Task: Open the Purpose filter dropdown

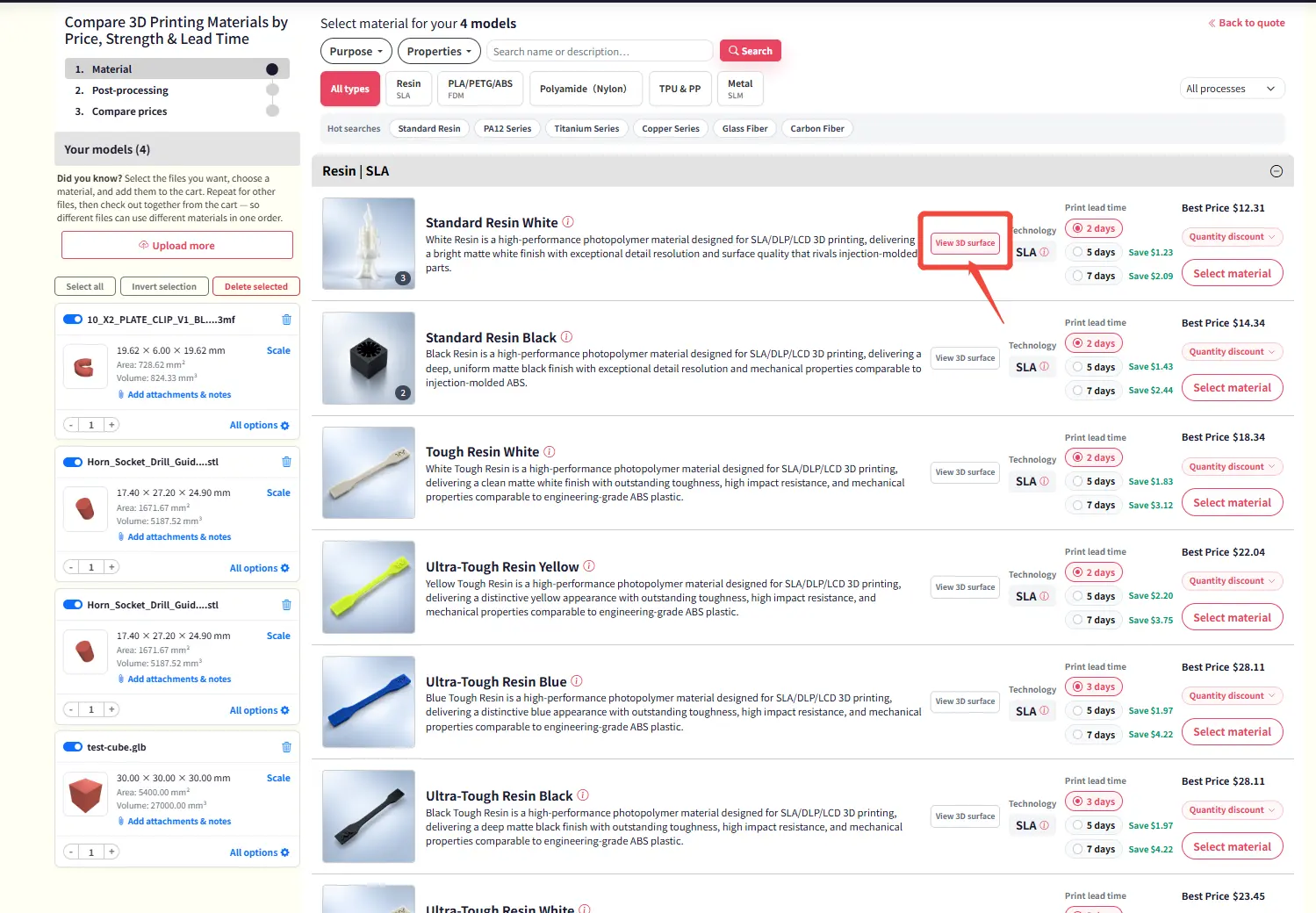Action: pyautogui.click(x=356, y=51)
